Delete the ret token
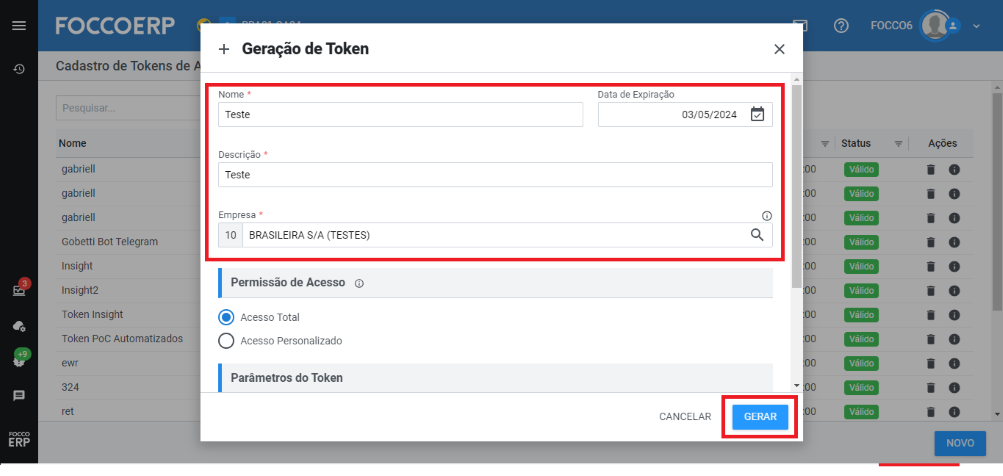Screen dimensions: 1003x476 pos(931,411)
